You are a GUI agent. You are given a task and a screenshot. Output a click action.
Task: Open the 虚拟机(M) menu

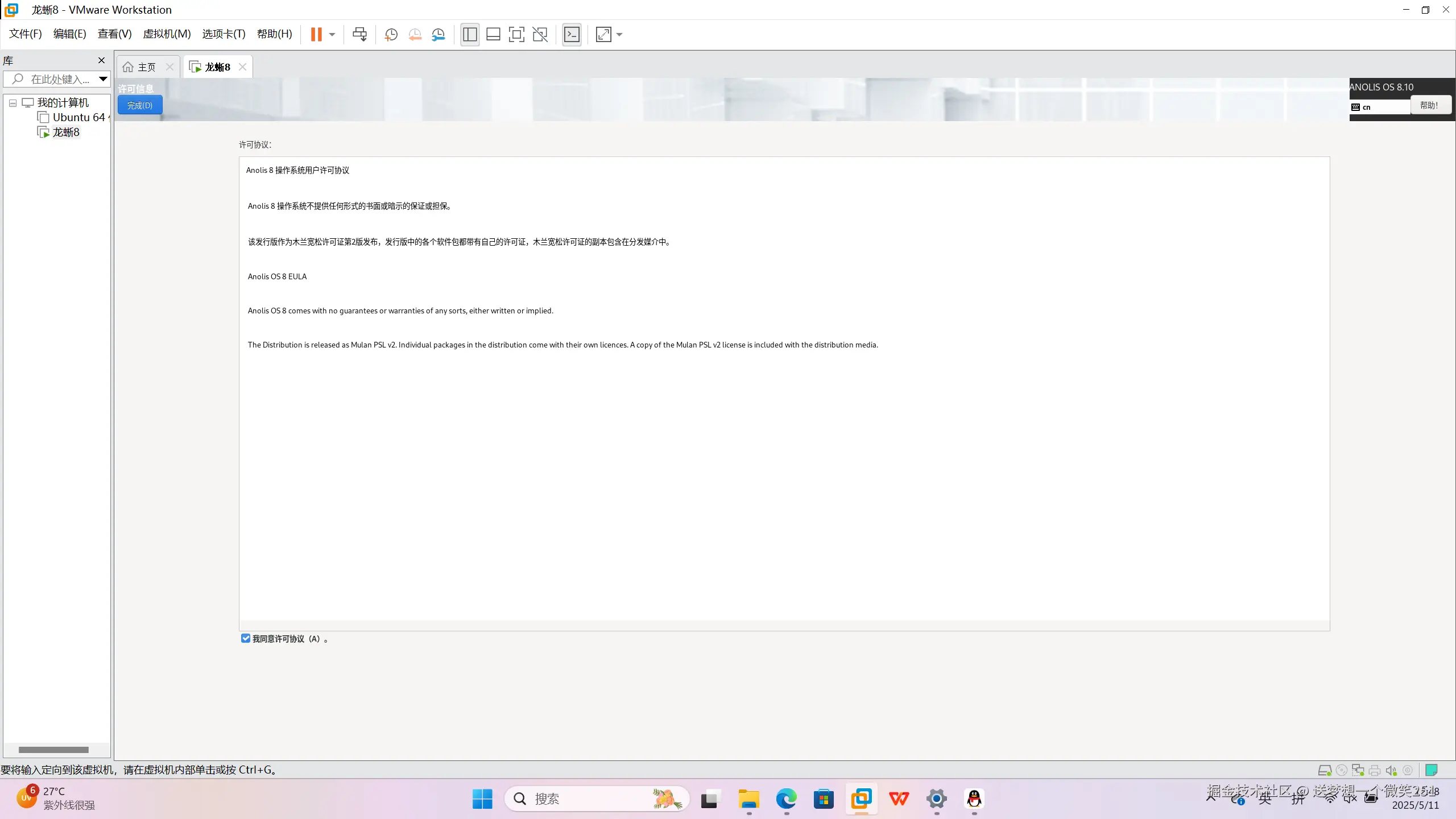click(167, 34)
